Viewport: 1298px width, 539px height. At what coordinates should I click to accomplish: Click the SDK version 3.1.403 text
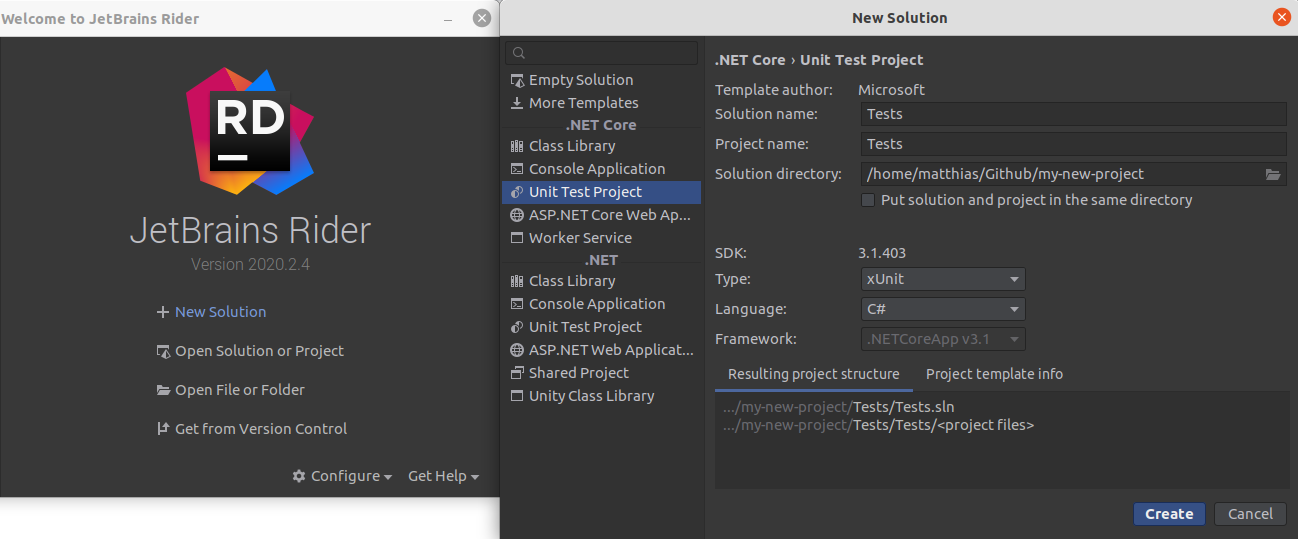pos(882,254)
